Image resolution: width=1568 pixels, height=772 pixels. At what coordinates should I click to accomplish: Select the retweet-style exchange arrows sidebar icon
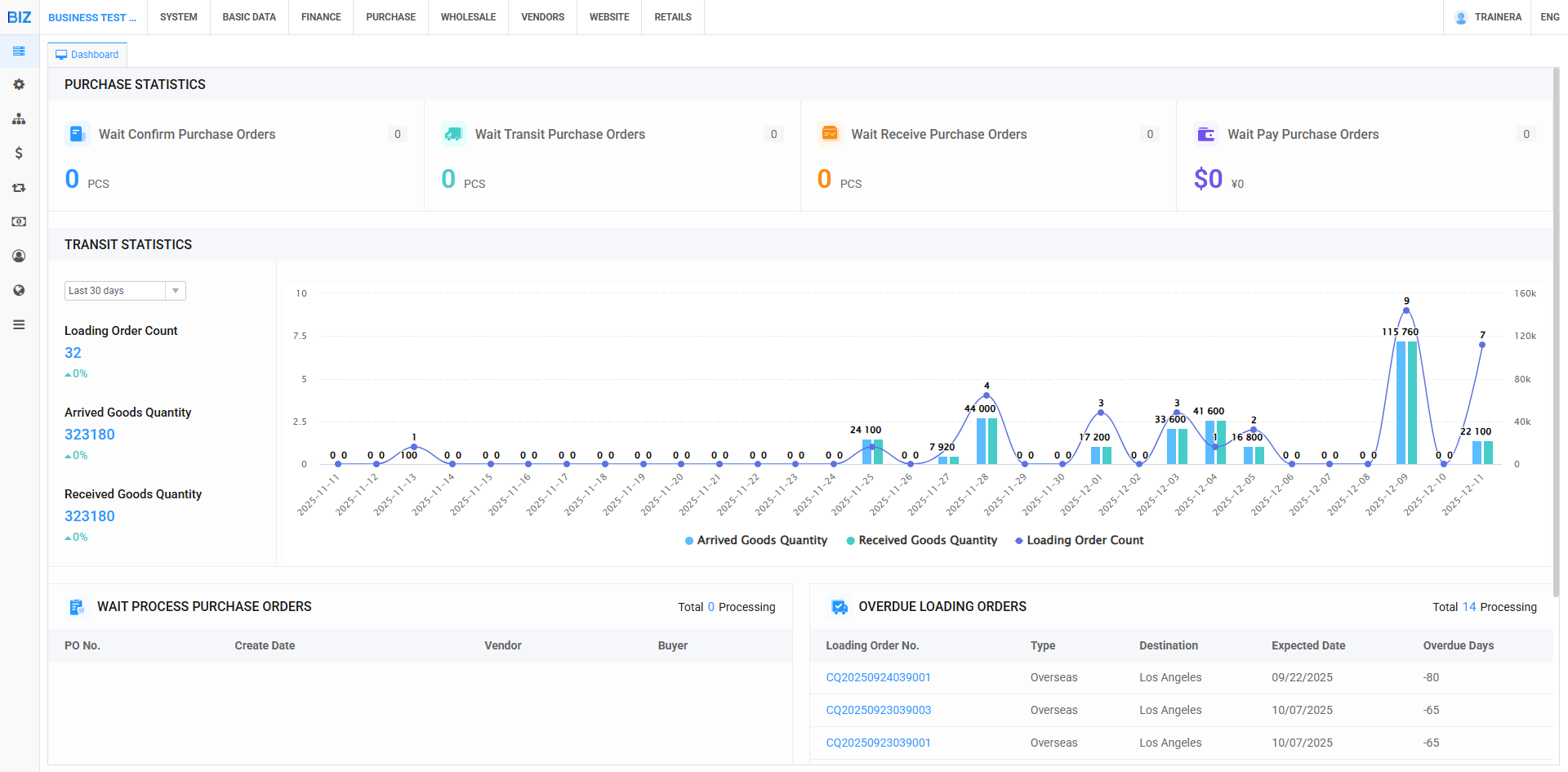pos(19,188)
